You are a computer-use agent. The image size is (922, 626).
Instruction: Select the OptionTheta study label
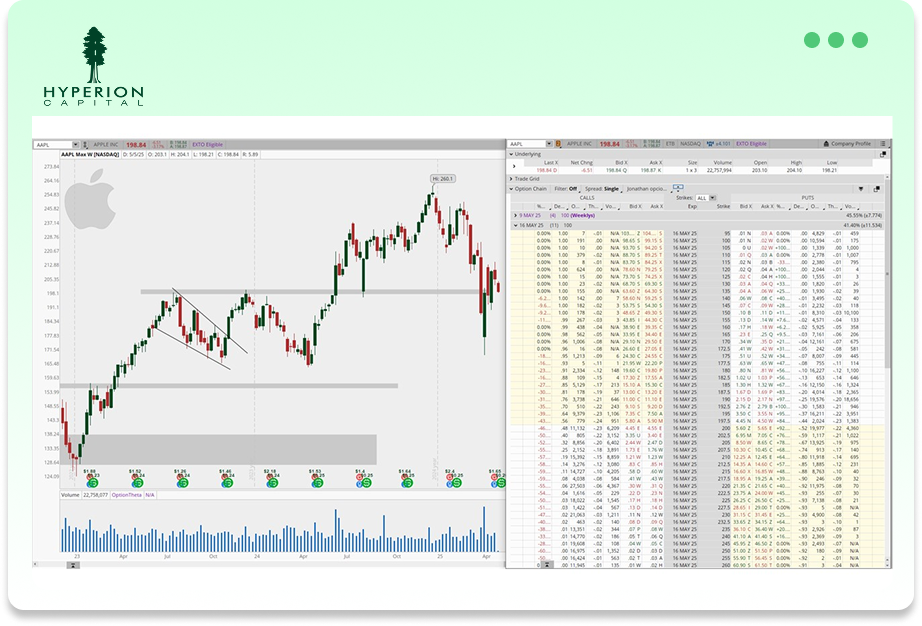pyautogui.click(x=125, y=495)
